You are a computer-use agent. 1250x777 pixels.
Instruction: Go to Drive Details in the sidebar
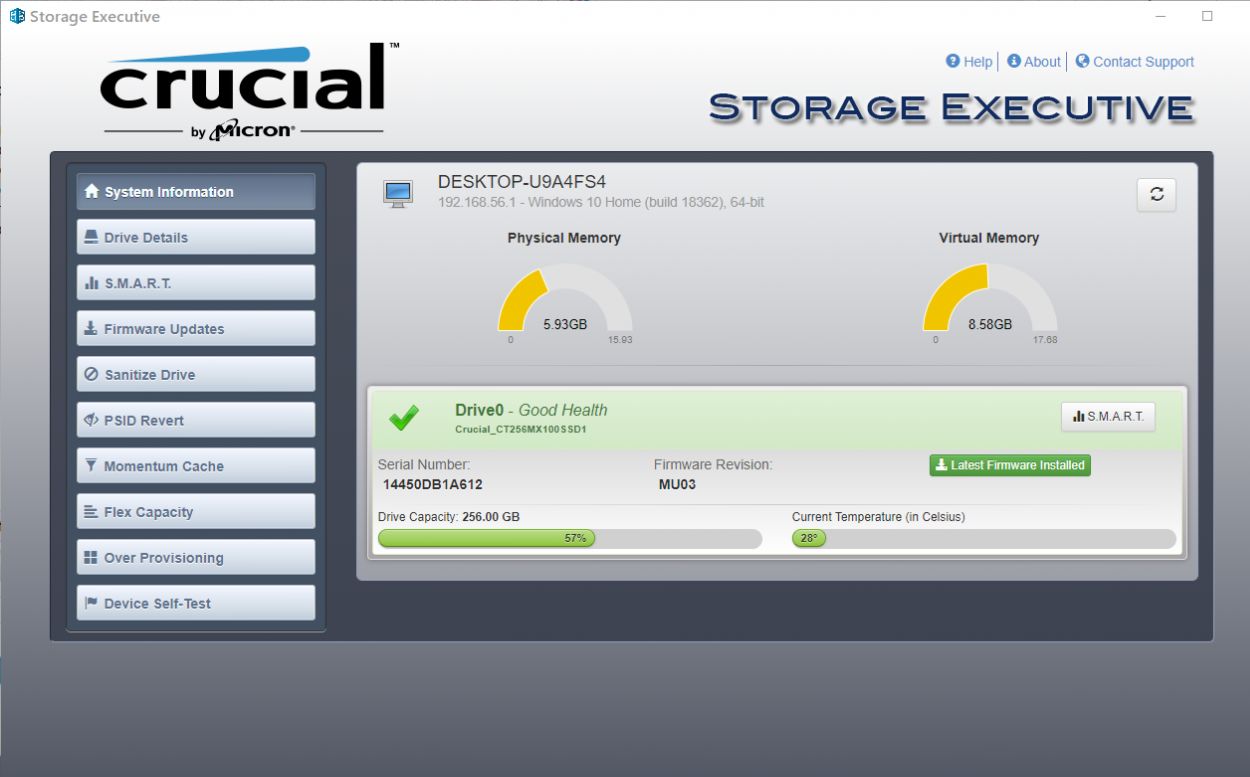point(196,238)
